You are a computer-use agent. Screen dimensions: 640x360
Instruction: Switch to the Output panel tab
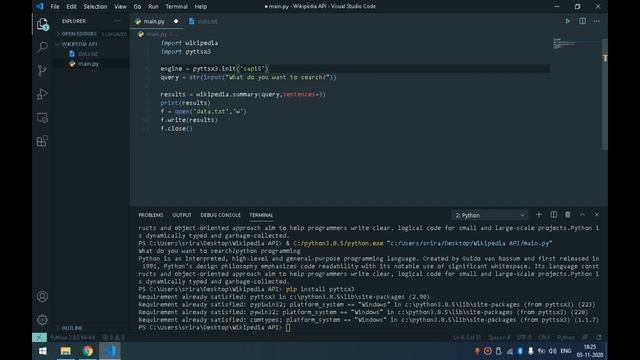[182, 215]
